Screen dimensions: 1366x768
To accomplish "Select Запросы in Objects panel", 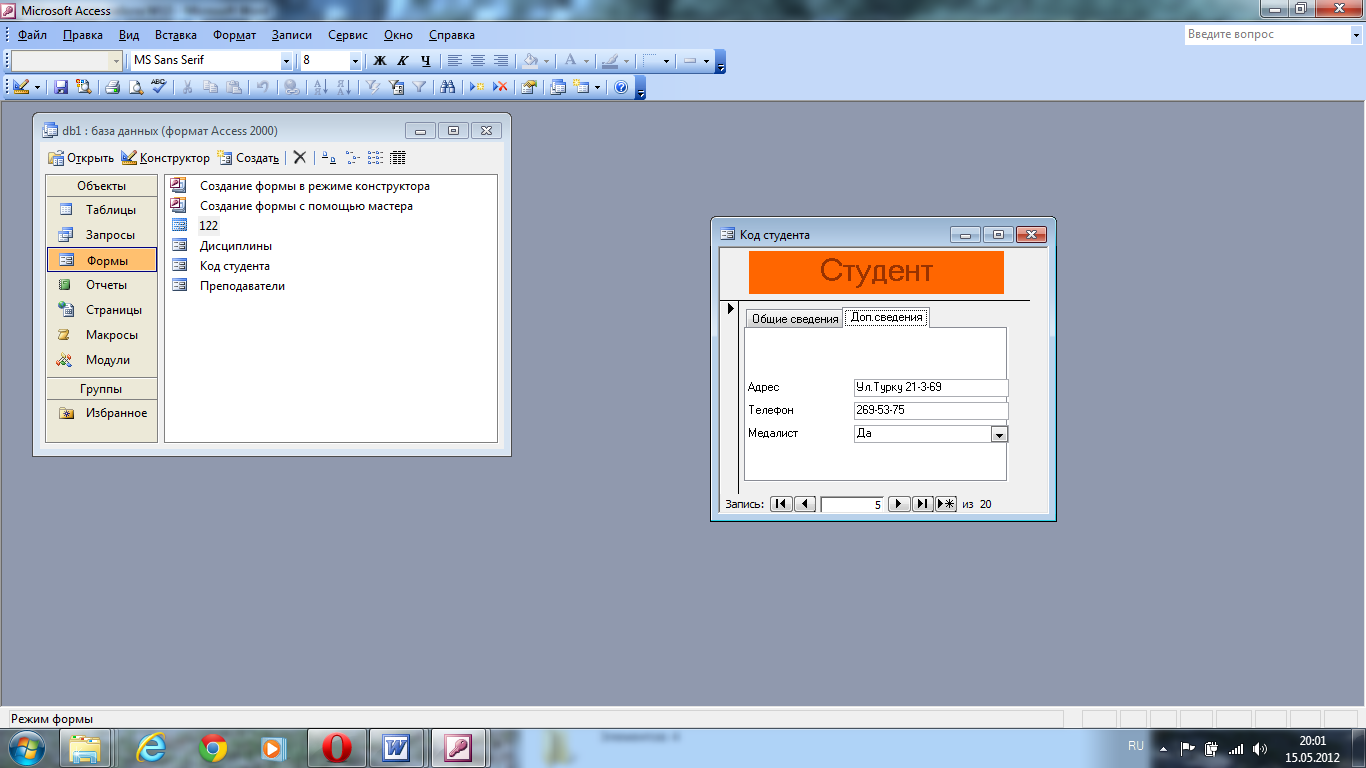I will (101, 235).
